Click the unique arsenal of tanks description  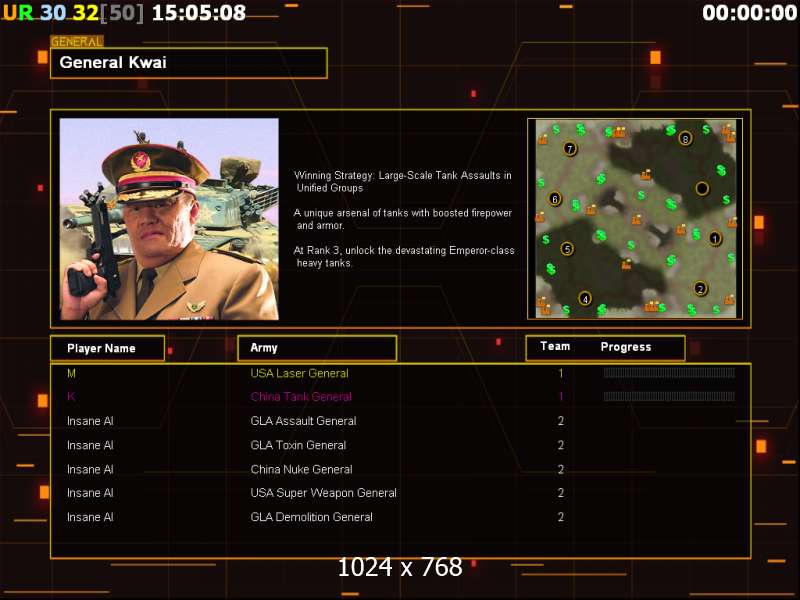pyautogui.click(x=403, y=219)
